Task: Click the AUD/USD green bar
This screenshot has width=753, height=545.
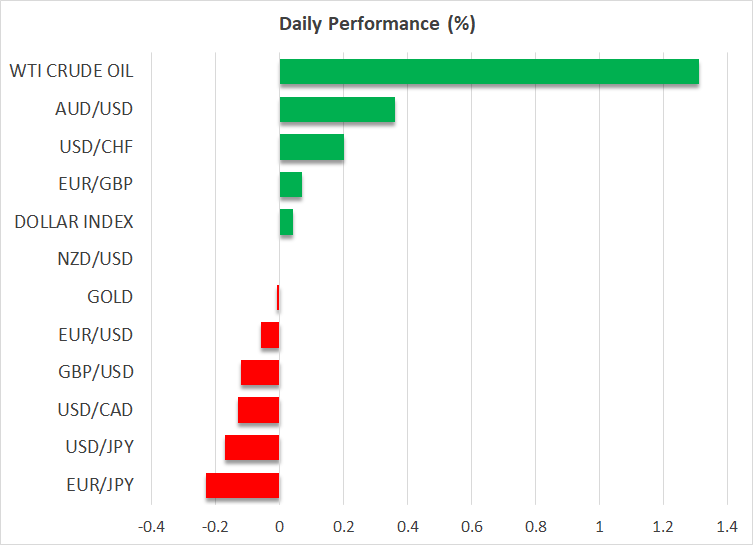Action: [x=337, y=110]
